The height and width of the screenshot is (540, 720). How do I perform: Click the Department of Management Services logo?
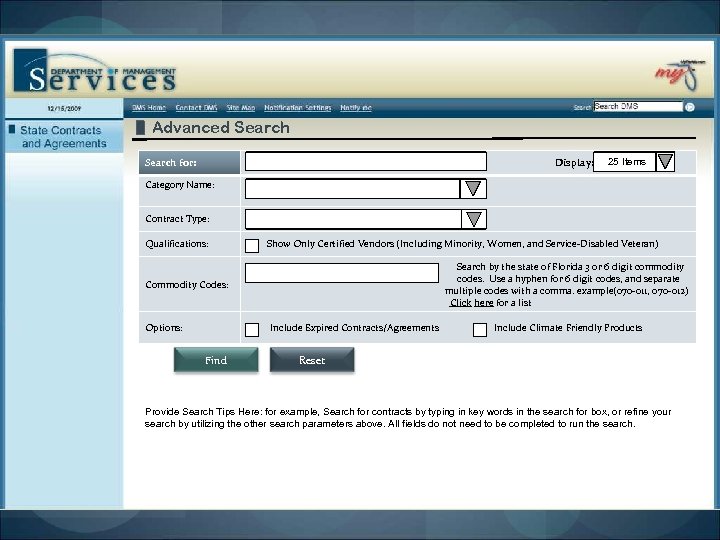coord(95,70)
